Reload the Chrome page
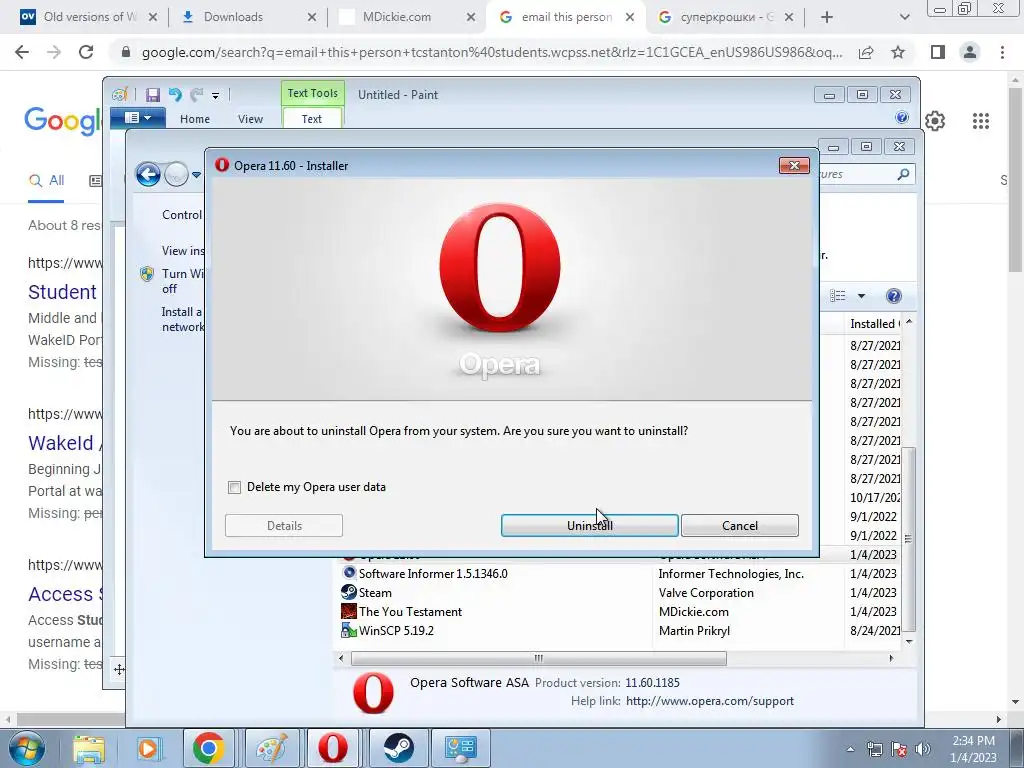 pyautogui.click(x=86, y=52)
